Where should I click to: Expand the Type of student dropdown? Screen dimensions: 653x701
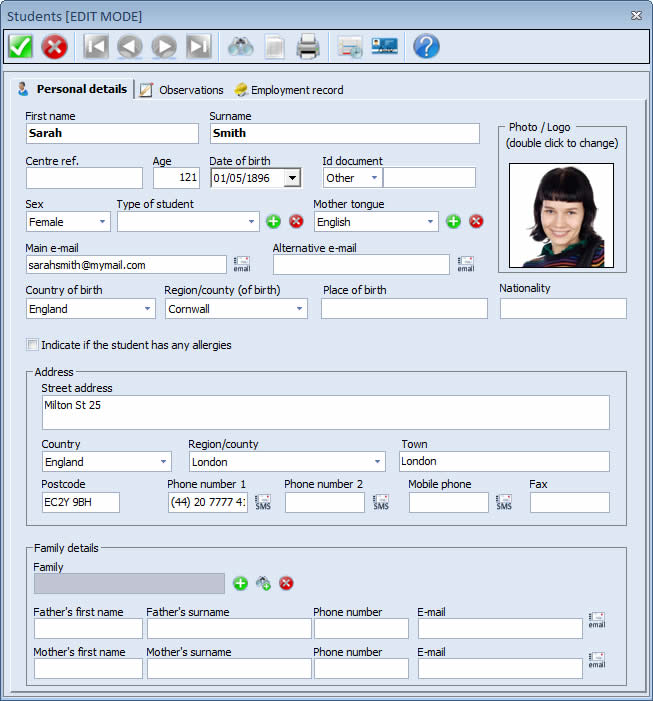251,222
